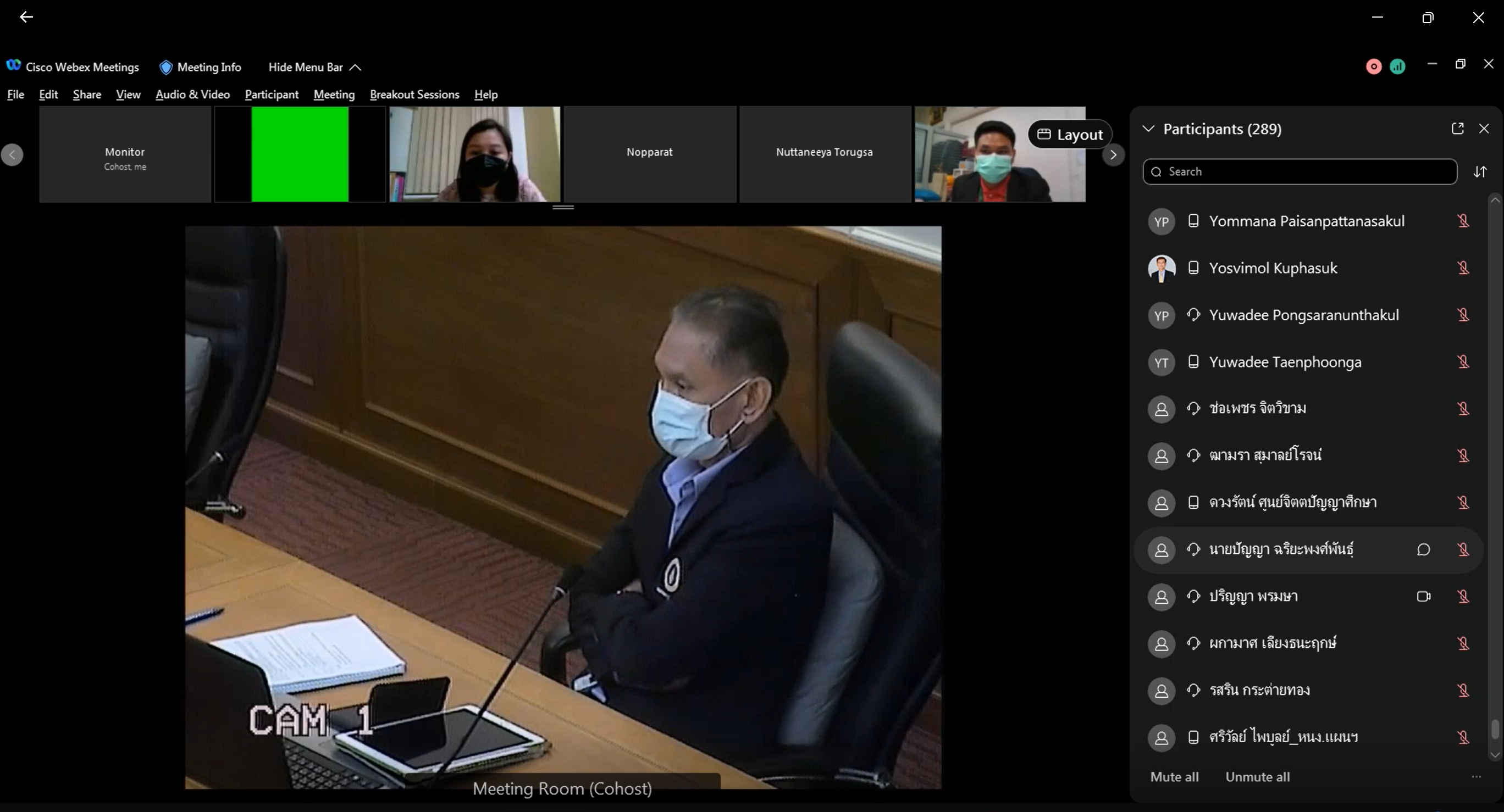The height and width of the screenshot is (812, 1504).
Task: Open the Breakout Sessions menu
Action: pos(414,94)
